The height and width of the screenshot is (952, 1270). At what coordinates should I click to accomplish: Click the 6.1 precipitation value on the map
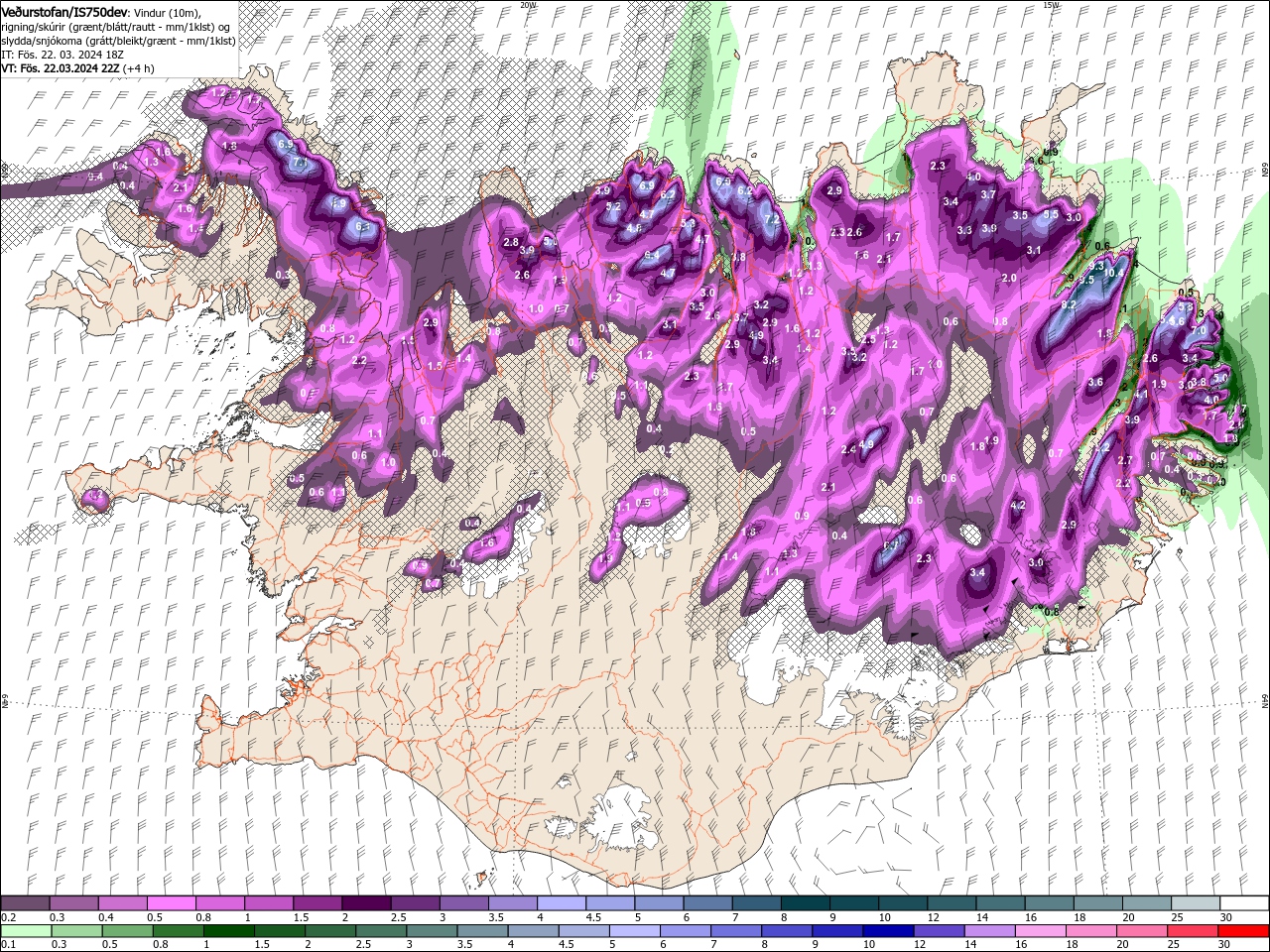tap(362, 227)
